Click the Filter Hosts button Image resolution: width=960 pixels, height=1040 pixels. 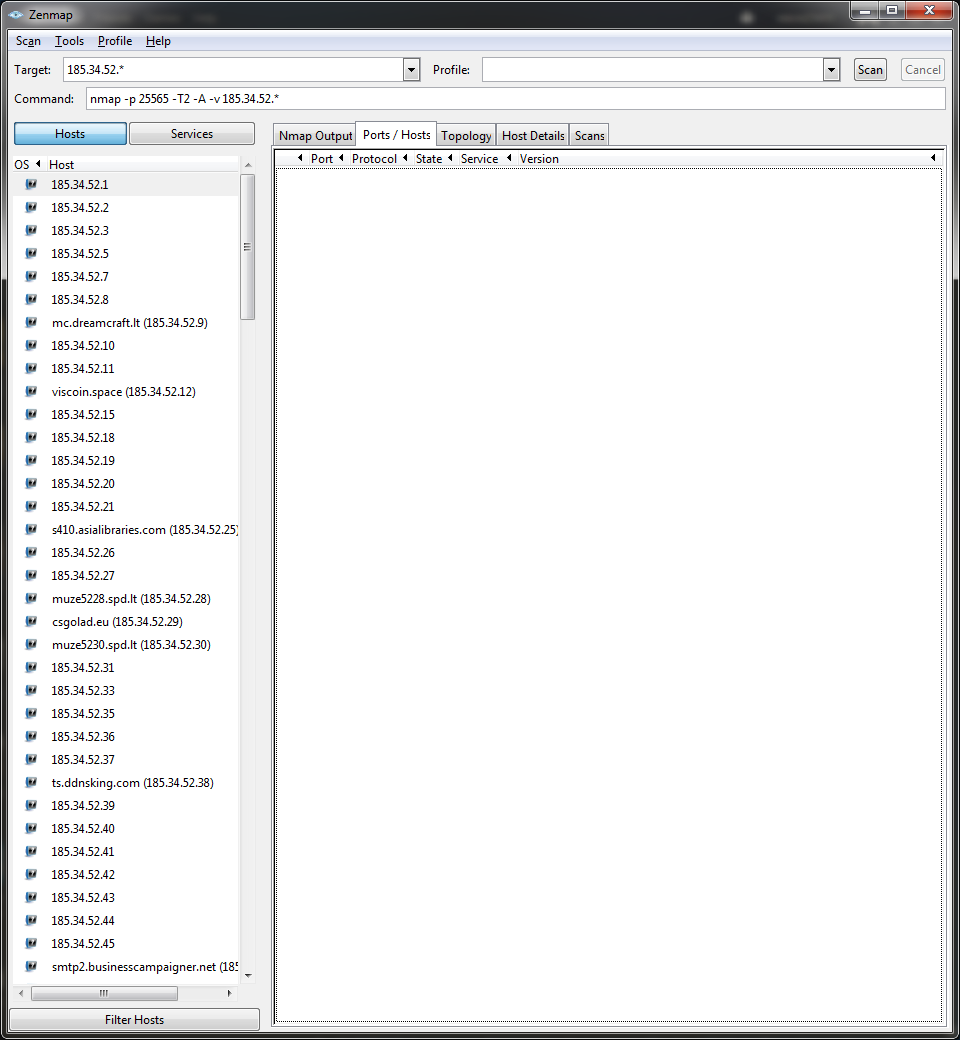click(x=134, y=1019)
